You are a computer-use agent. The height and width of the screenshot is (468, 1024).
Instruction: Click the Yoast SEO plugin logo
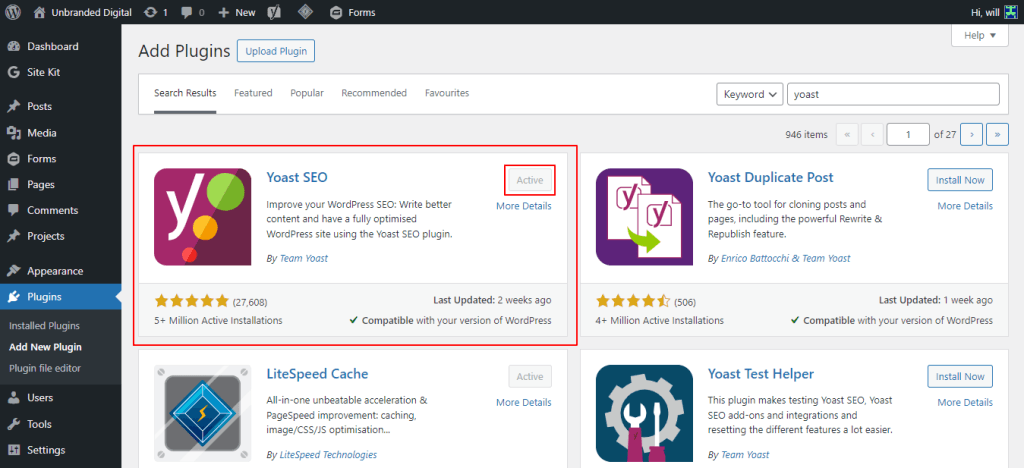coord(202,217)
